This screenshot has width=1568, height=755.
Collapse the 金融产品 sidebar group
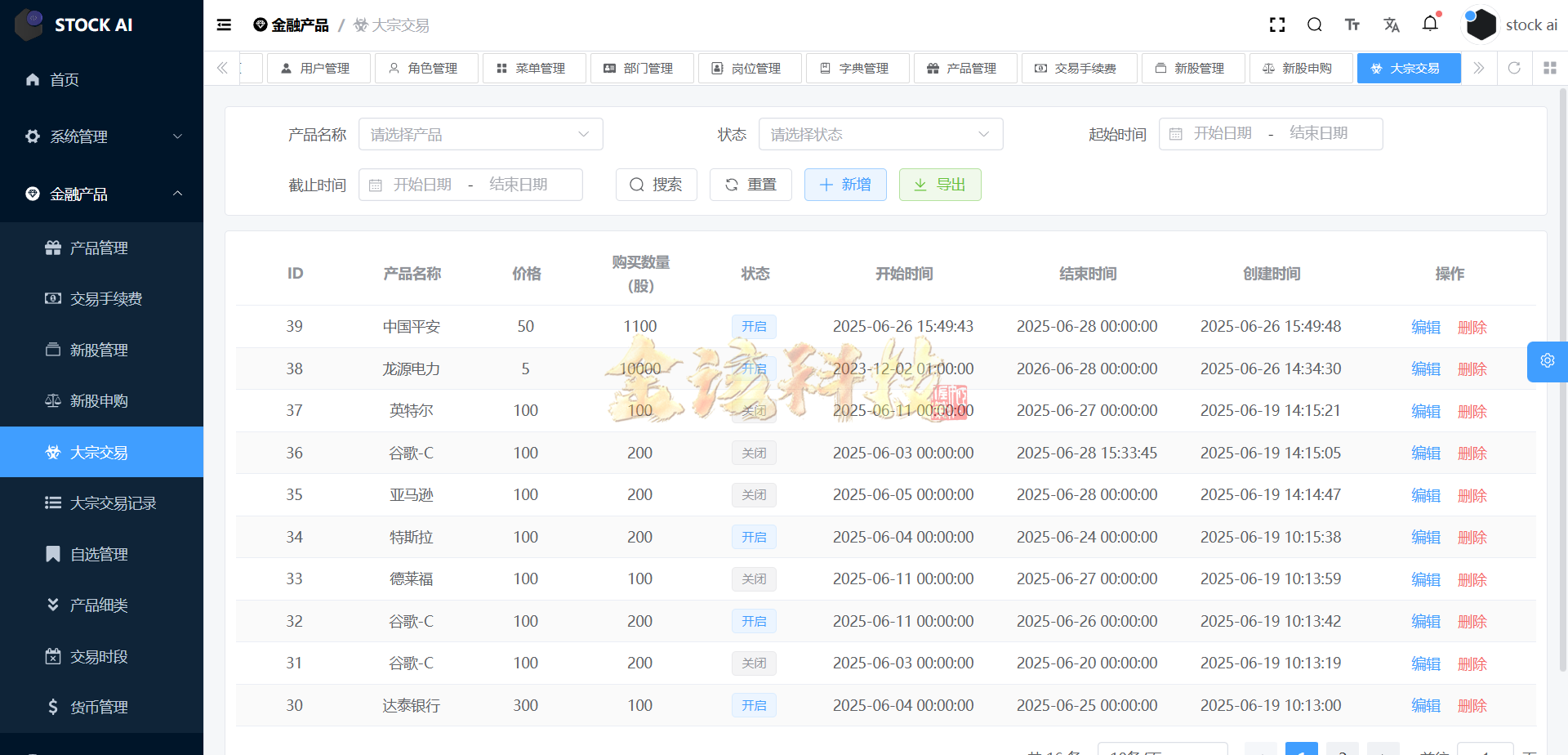coord(101,194)
